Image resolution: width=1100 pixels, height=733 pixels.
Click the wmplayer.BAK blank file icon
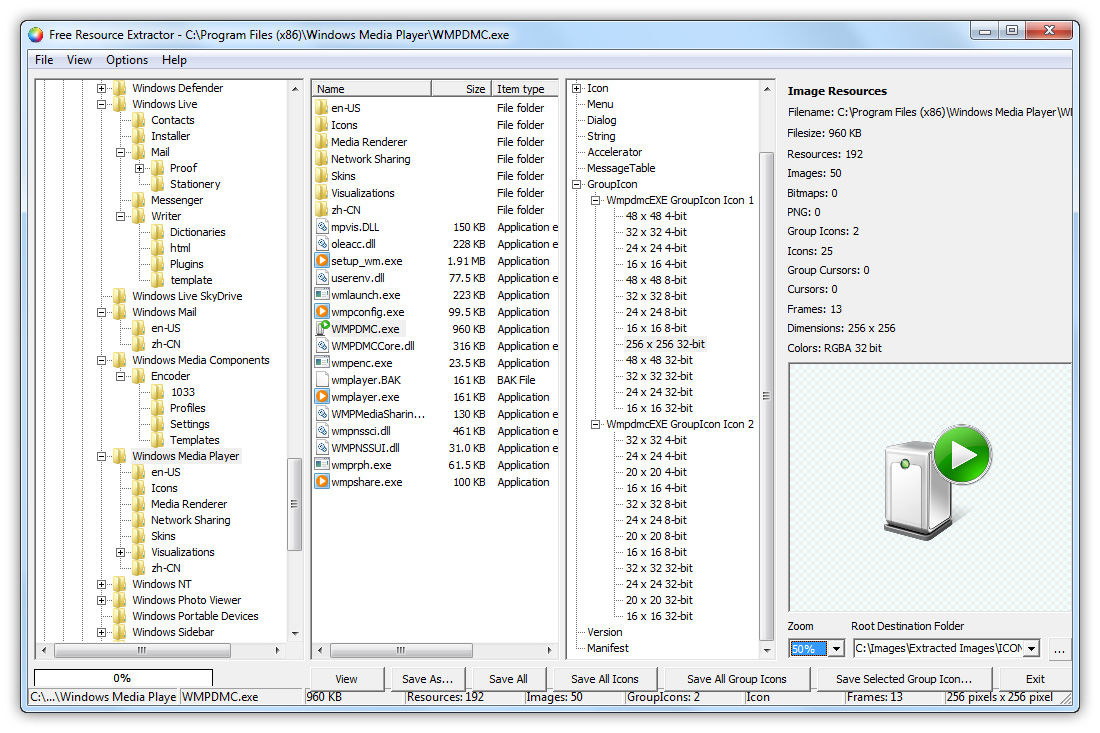click(x=322, y=380)
